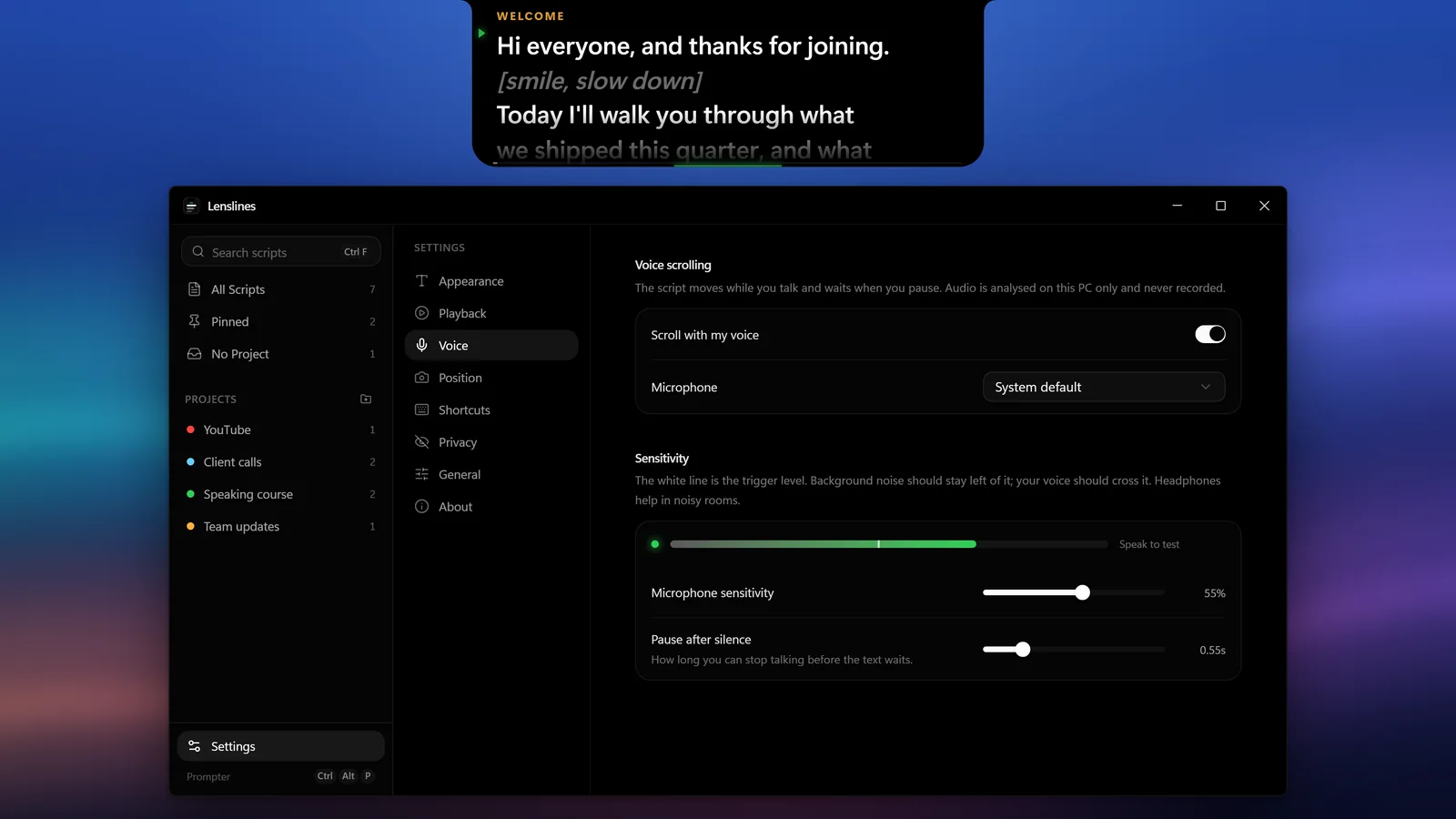Click the Prompter Ctrl Alt P shortcut

pos(344,776)
